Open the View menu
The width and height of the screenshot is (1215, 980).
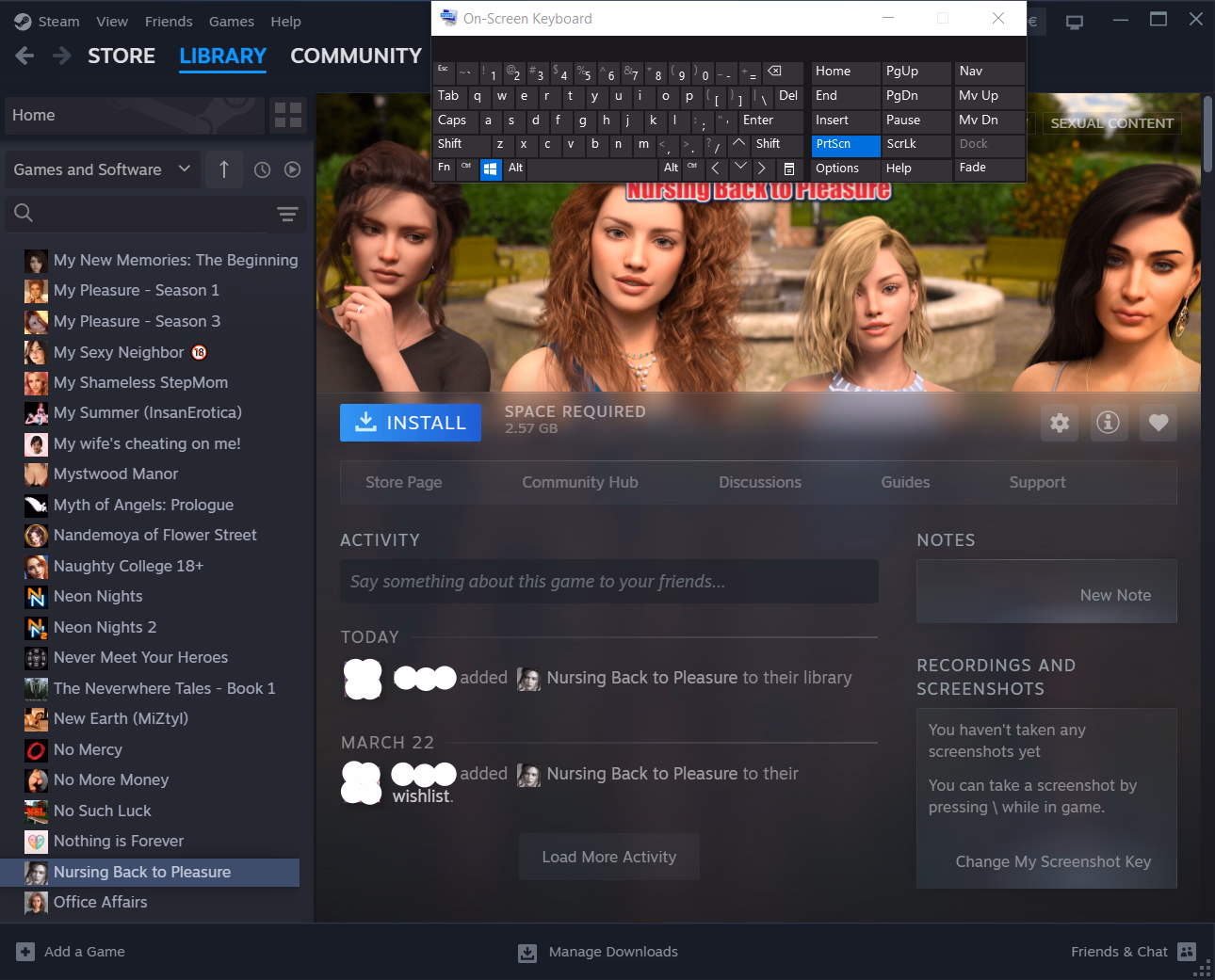112,22
